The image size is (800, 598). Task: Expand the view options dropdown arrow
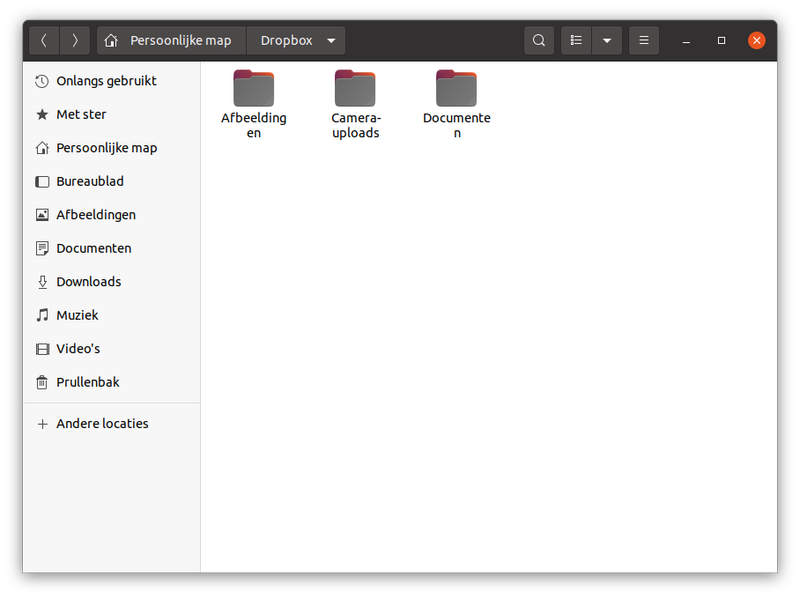[606, 41]
